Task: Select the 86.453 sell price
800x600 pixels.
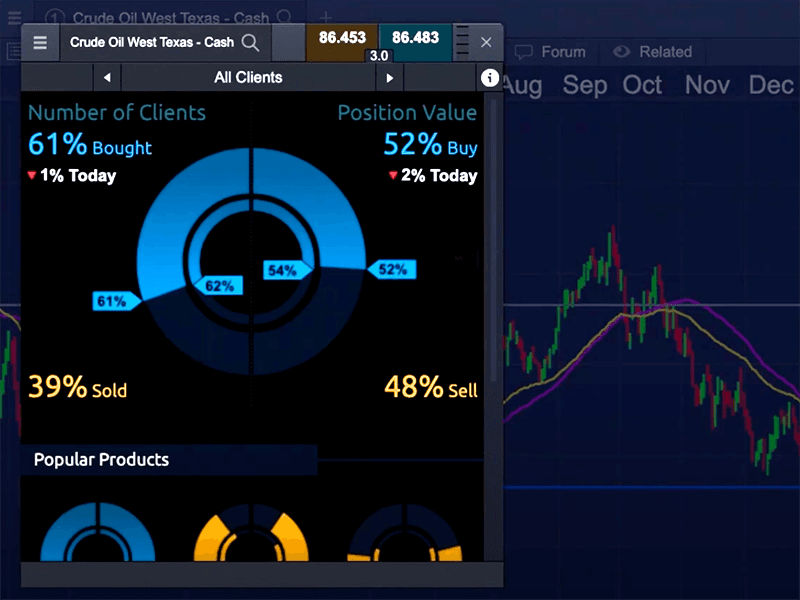Action: [342, 37]
